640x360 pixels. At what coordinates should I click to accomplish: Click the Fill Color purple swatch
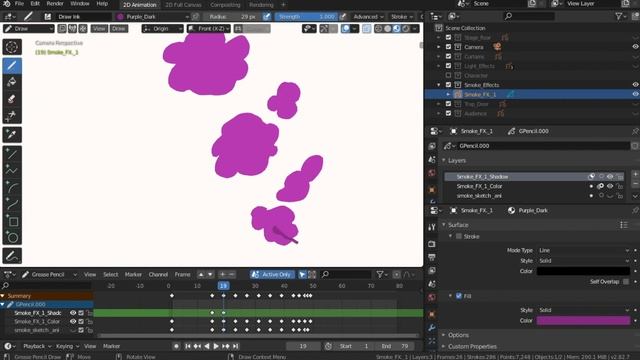(x=583, y=320)
